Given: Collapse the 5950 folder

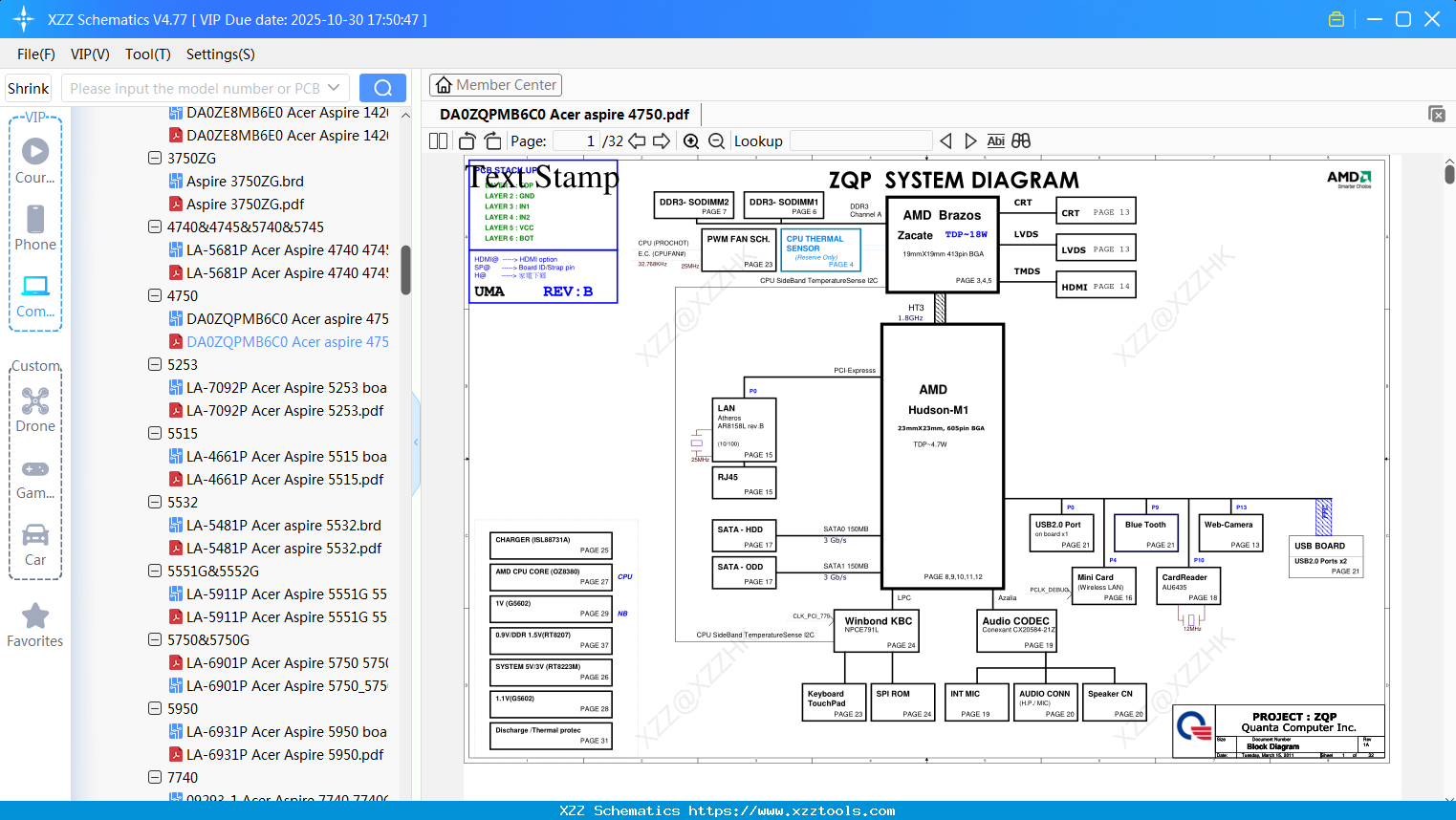Looking at the screenshot, I should tap(155, 708).
